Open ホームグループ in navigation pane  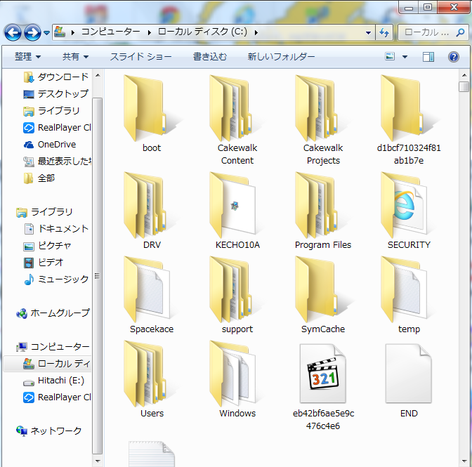click(x=53, y=313)
